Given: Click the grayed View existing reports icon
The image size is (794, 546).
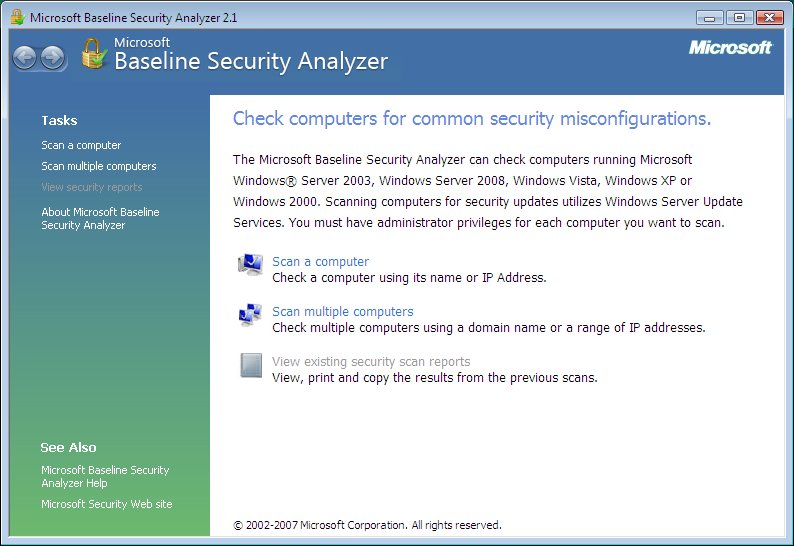Looking at the screenshot, I should click(251, 365).
